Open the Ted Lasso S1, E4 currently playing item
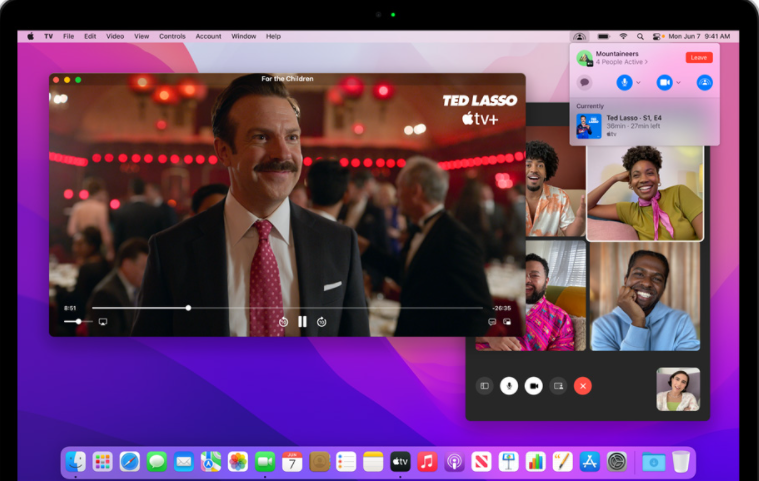The width and height of the screenshot is (759, 481). click(x=644, y=126)
